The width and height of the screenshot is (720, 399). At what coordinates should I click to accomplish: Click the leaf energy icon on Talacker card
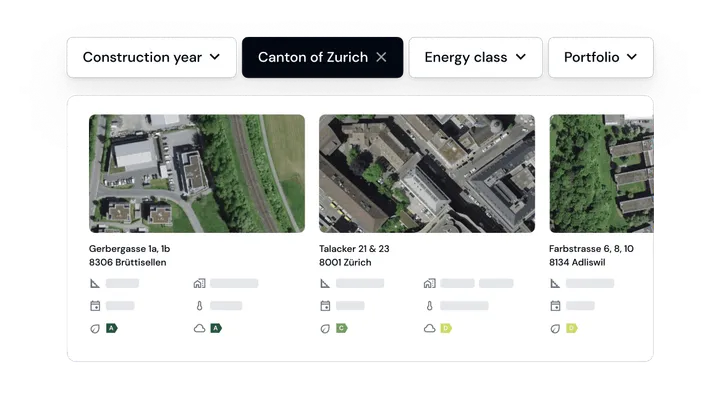click(x=325, y=328)
